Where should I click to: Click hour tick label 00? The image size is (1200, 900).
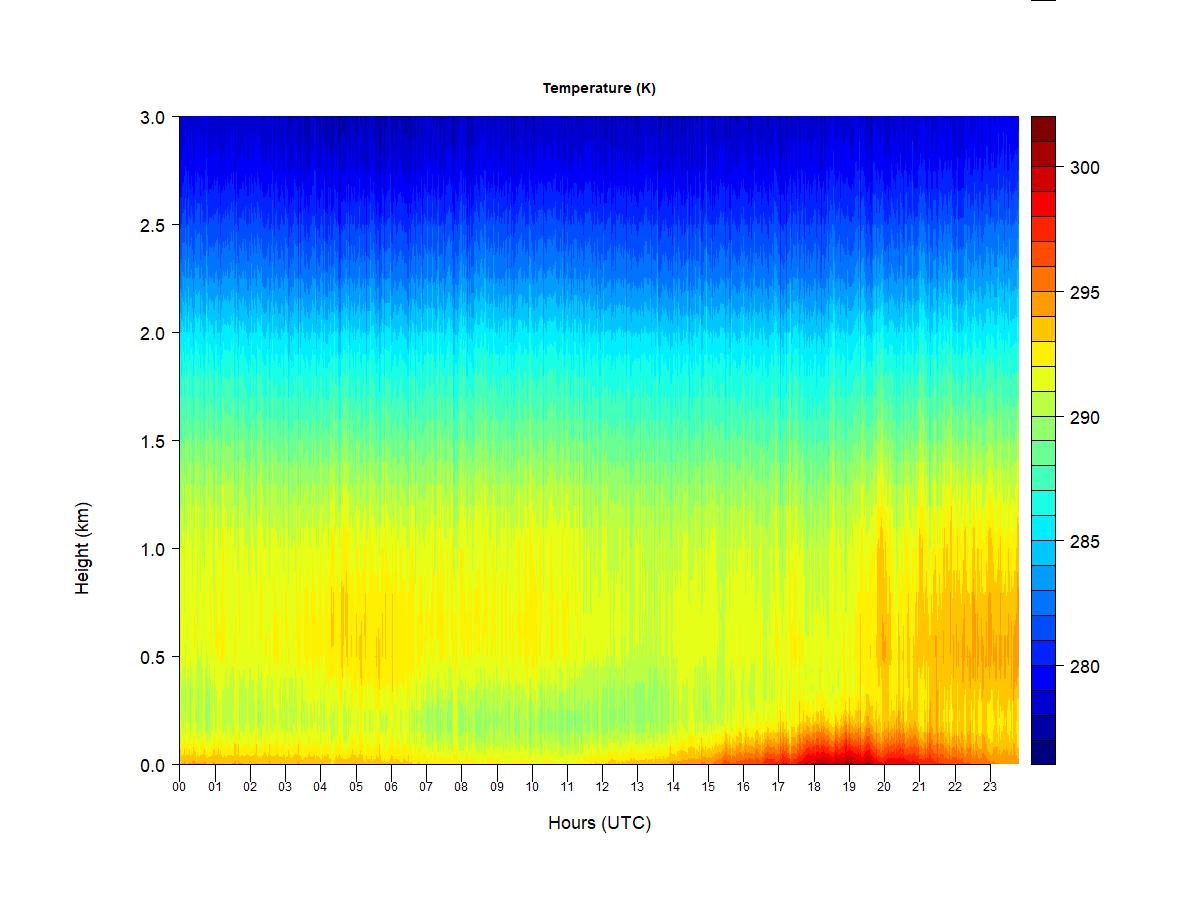point(179,787)
